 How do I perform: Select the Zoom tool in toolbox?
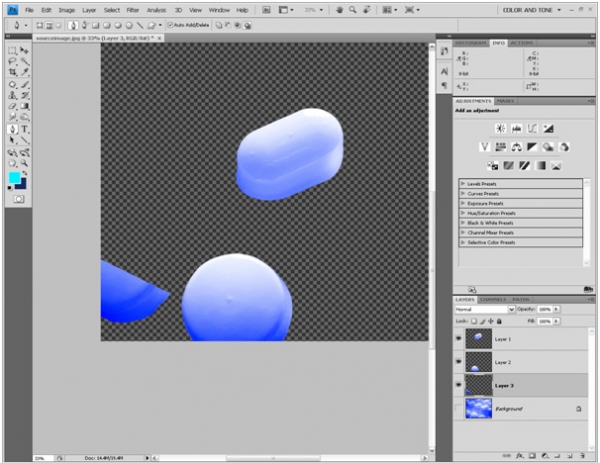[x=24, y=163]
